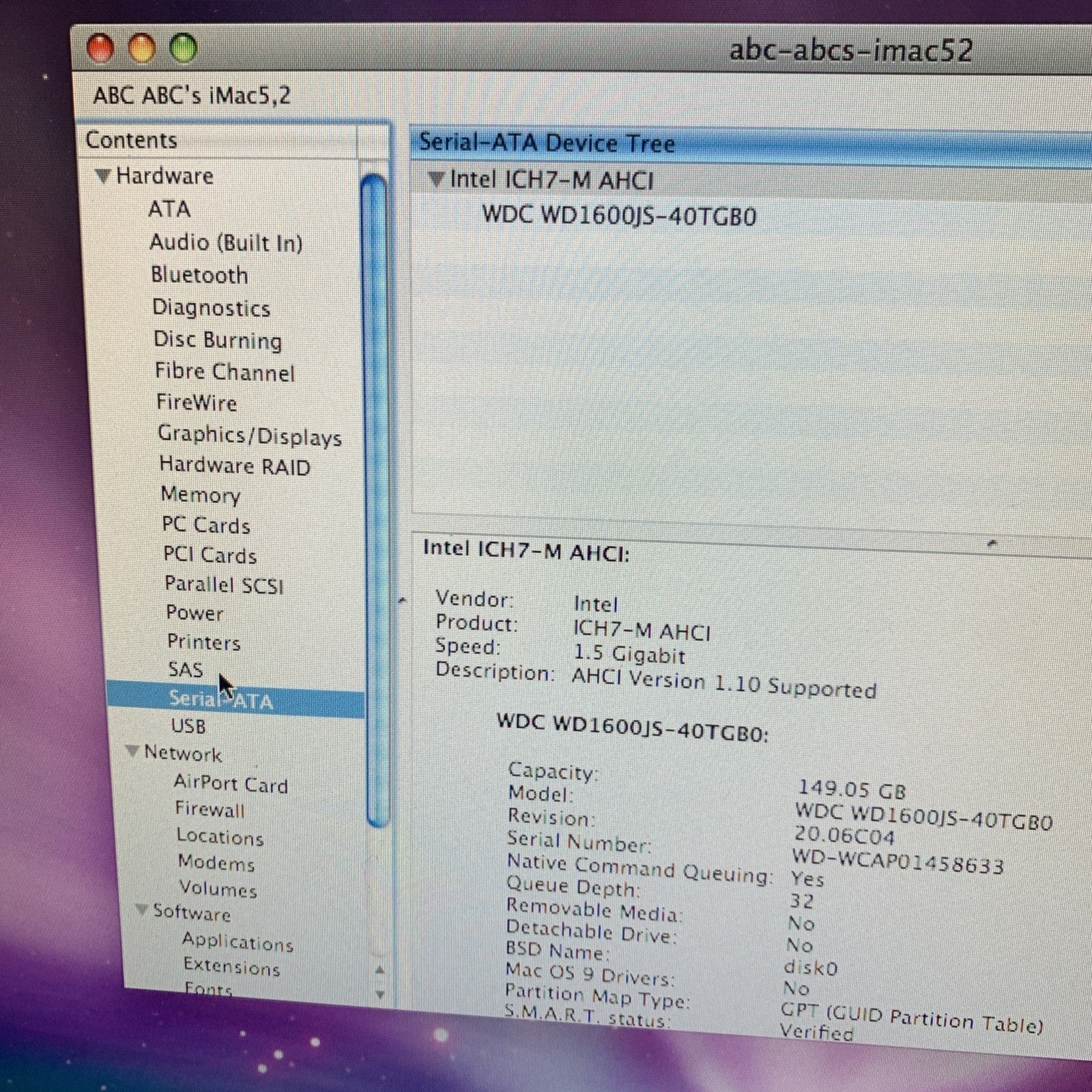Image resolution: width=1092 pixels, height=1092 pixels.
Task: Click the bold Intel ICH7-M AHCI: heading
Action: pos(526,550)
